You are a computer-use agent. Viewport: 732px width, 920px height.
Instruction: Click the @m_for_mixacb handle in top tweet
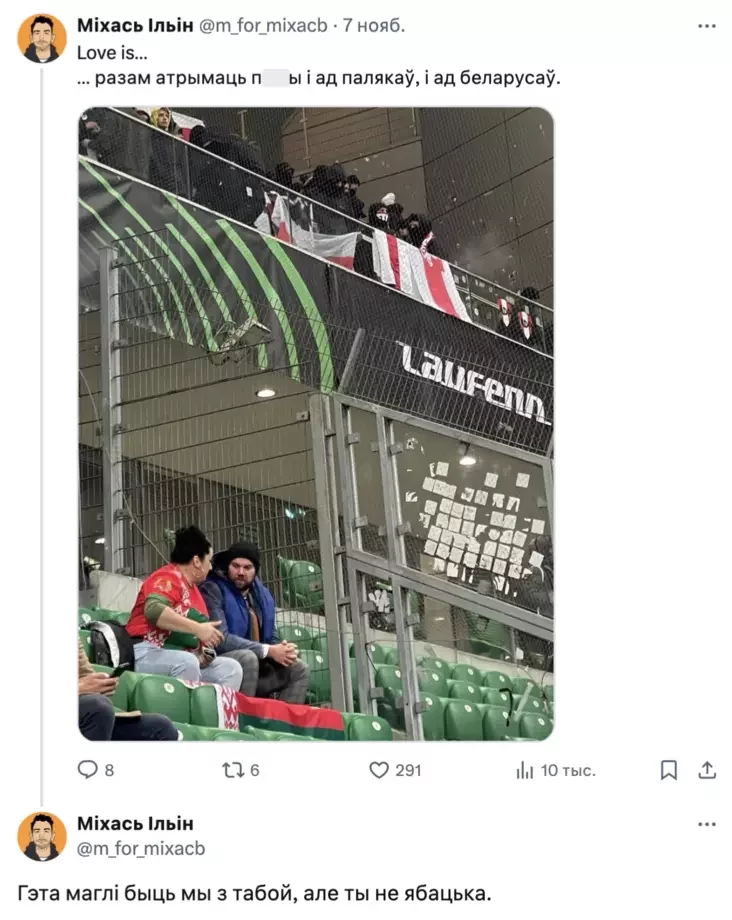263,26
